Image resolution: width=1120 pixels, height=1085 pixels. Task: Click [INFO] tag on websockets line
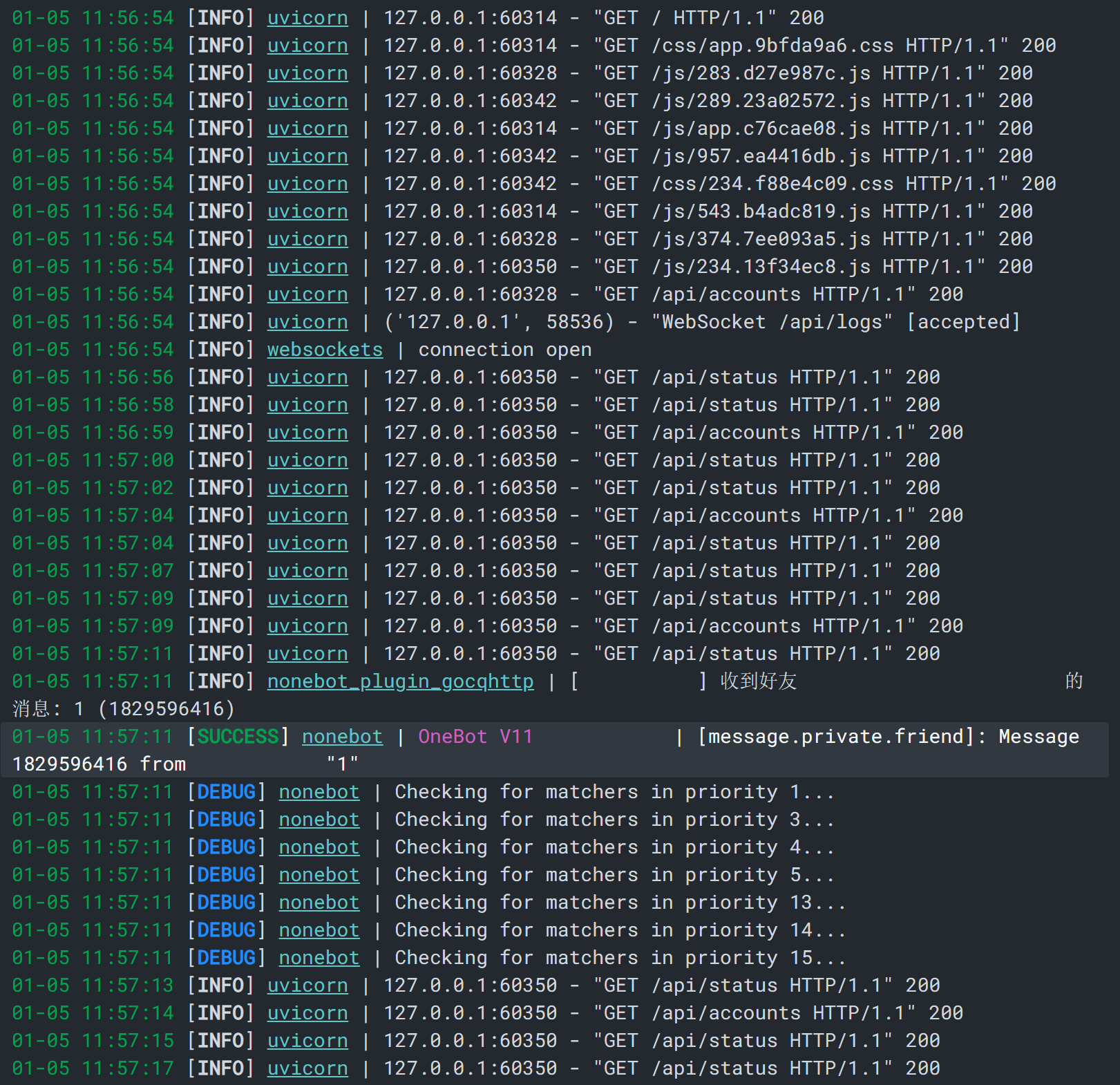click(x=221, y=350)
